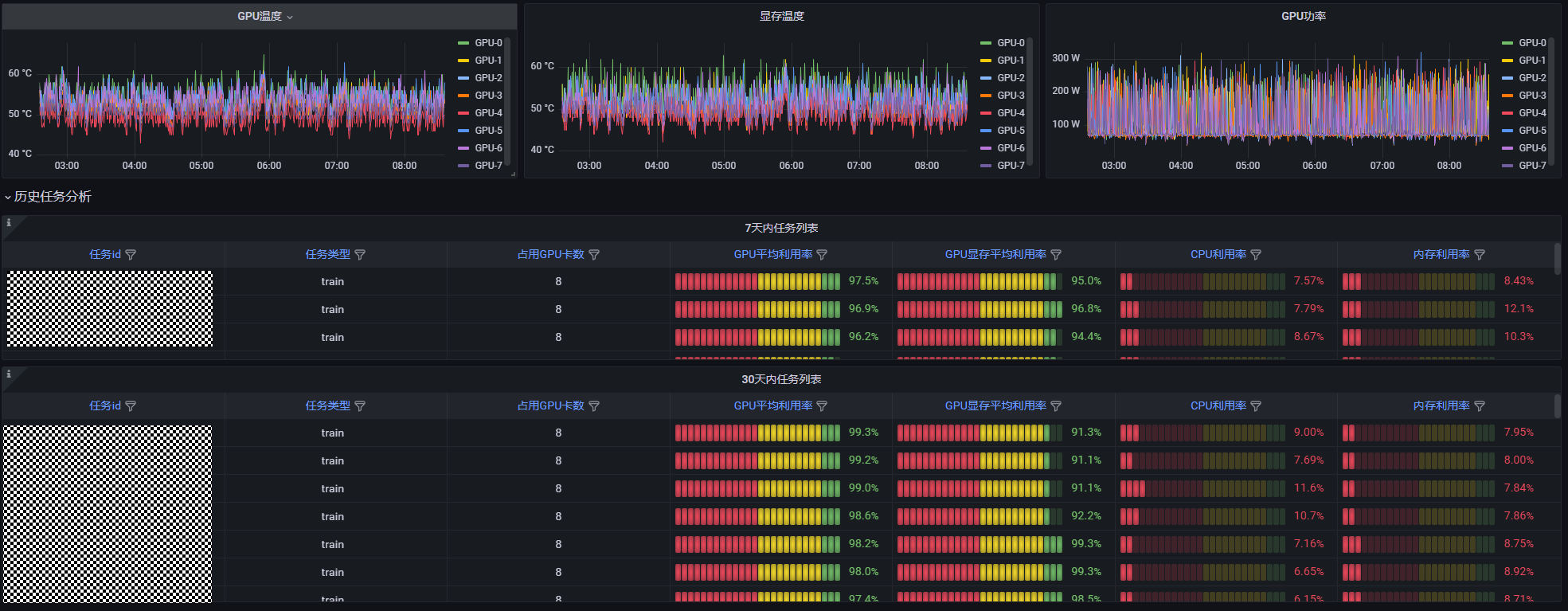
Task: Click the info icon on 7天内任务列表 panel
Action: (x=9, y=223)
